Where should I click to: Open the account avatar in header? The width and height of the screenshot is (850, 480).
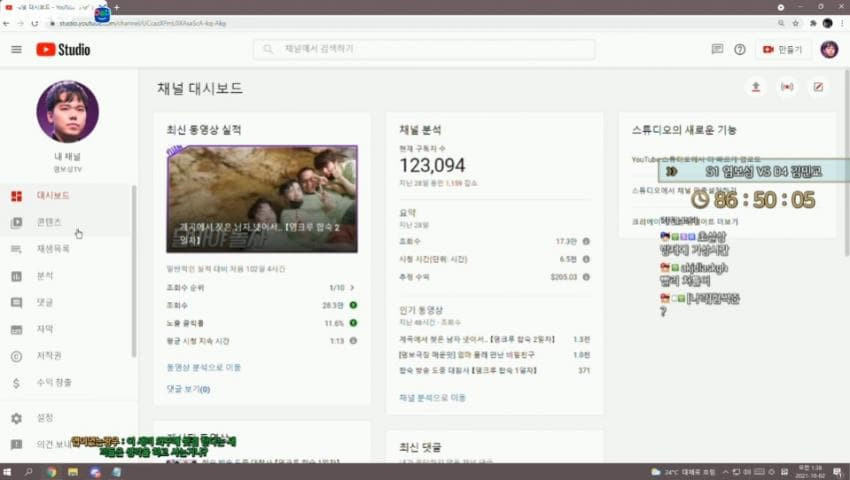click(x=829, y=49)
